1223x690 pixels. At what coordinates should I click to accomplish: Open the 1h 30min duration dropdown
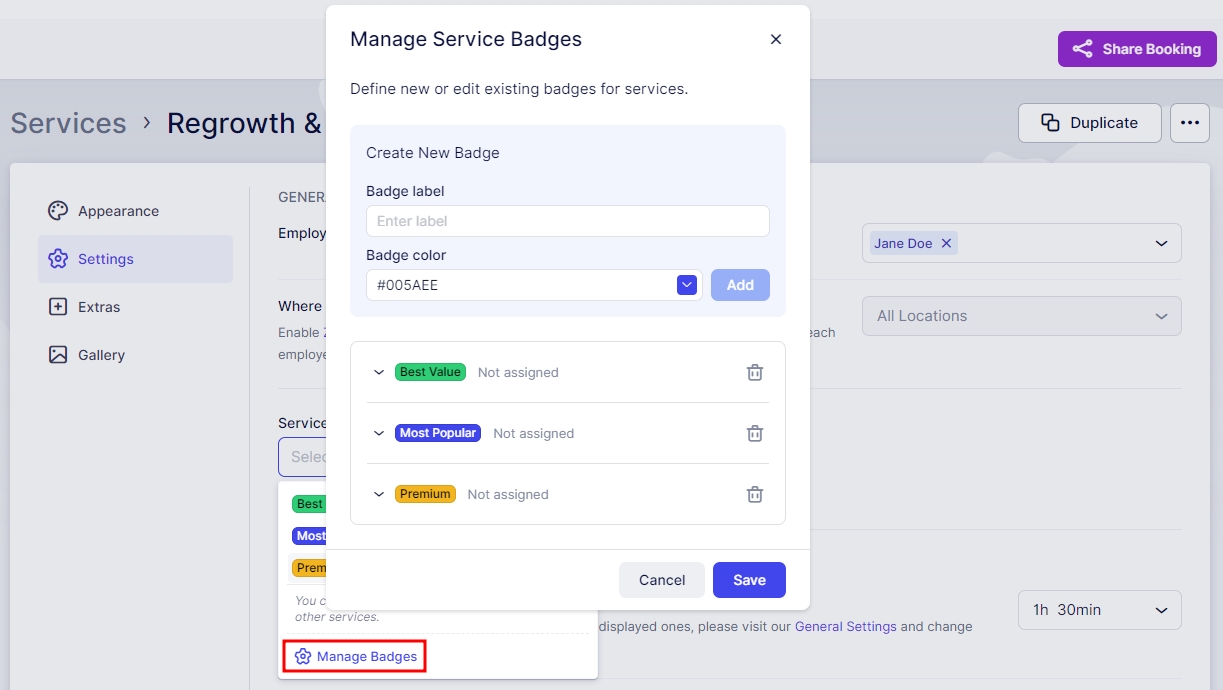click(1099, 610)
